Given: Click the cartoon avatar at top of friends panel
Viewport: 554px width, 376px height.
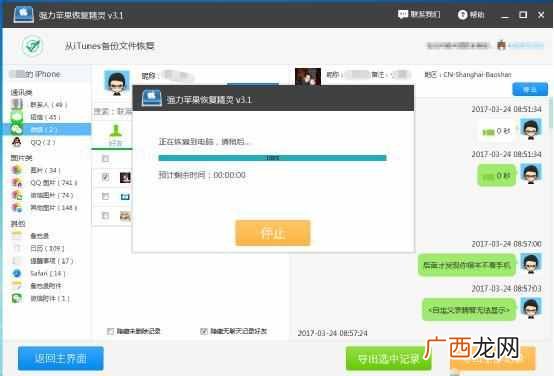Looking at the screenshot, I should pyautogui.click(x=117, y=83).
